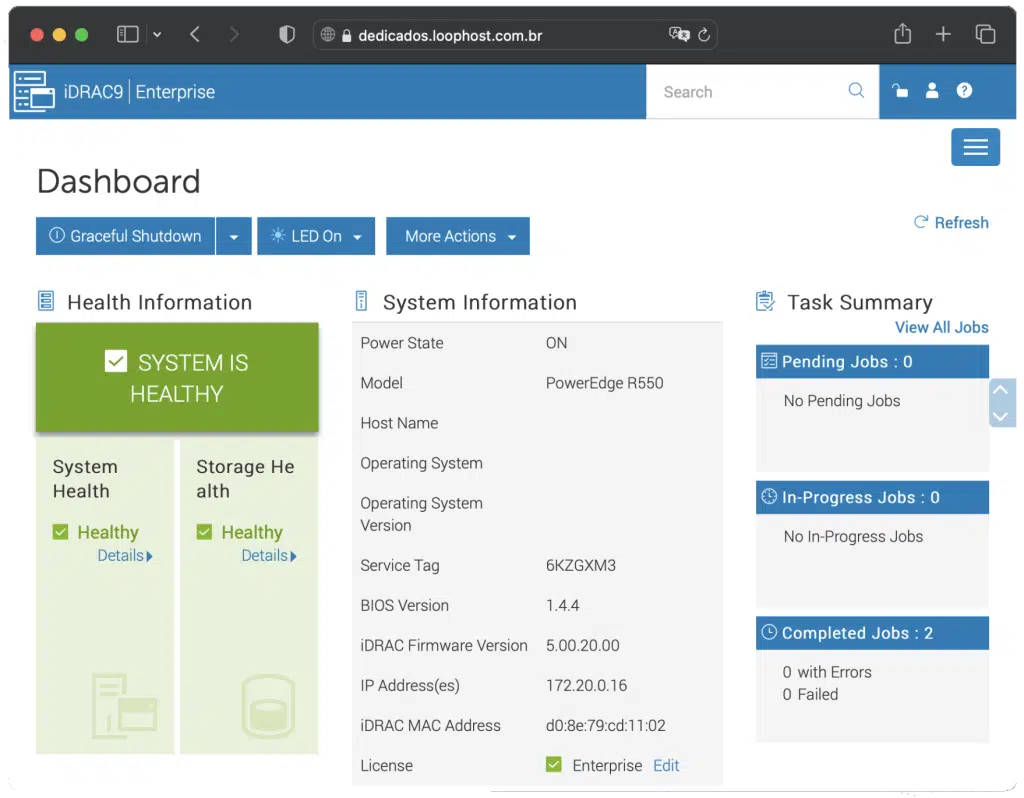Open Safari sidebar options chevron
1024x798 pixels.
(x=157, y=35)
